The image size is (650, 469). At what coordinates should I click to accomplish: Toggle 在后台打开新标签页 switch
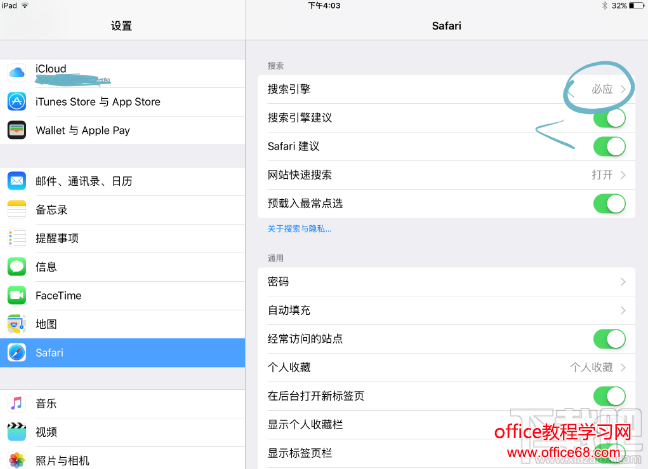point(609,396)
